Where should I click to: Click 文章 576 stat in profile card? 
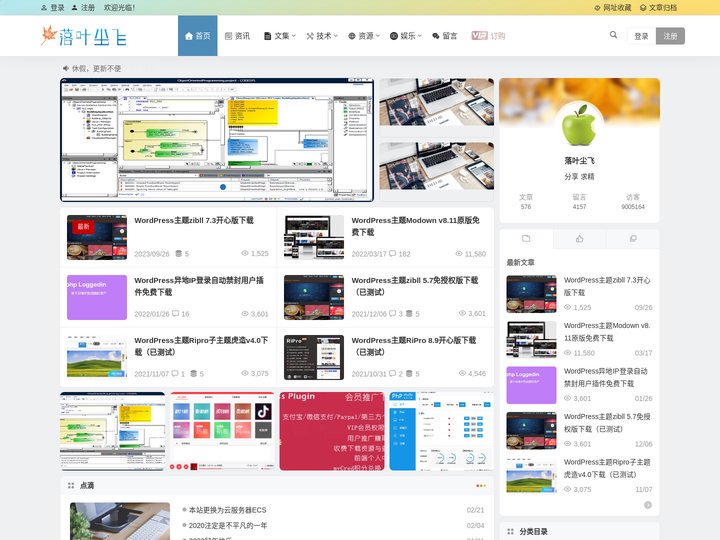pyautogui.click(x=526, y=202)
